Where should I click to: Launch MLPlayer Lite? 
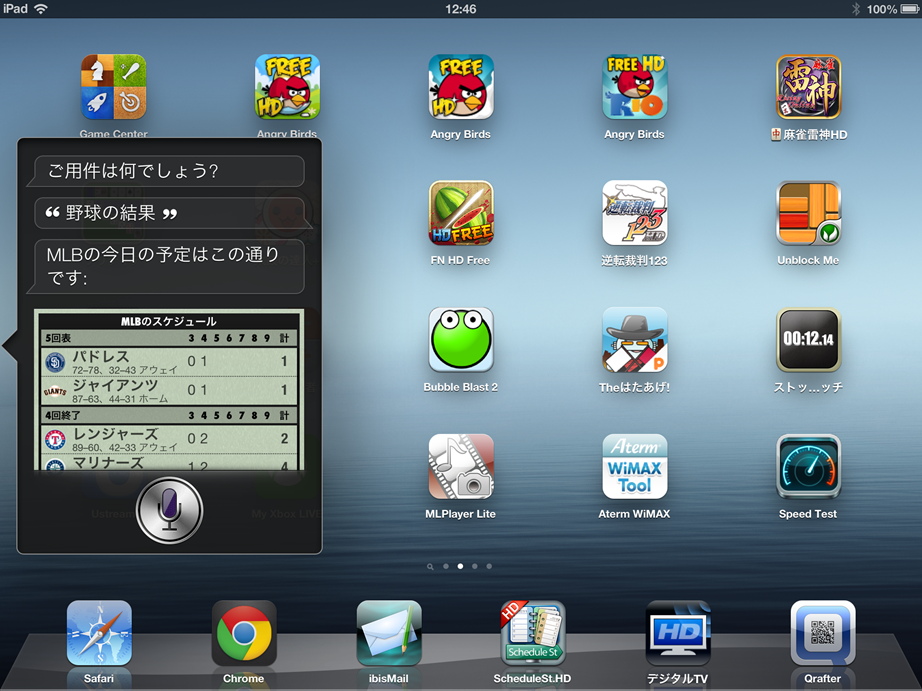click(461, 467)
